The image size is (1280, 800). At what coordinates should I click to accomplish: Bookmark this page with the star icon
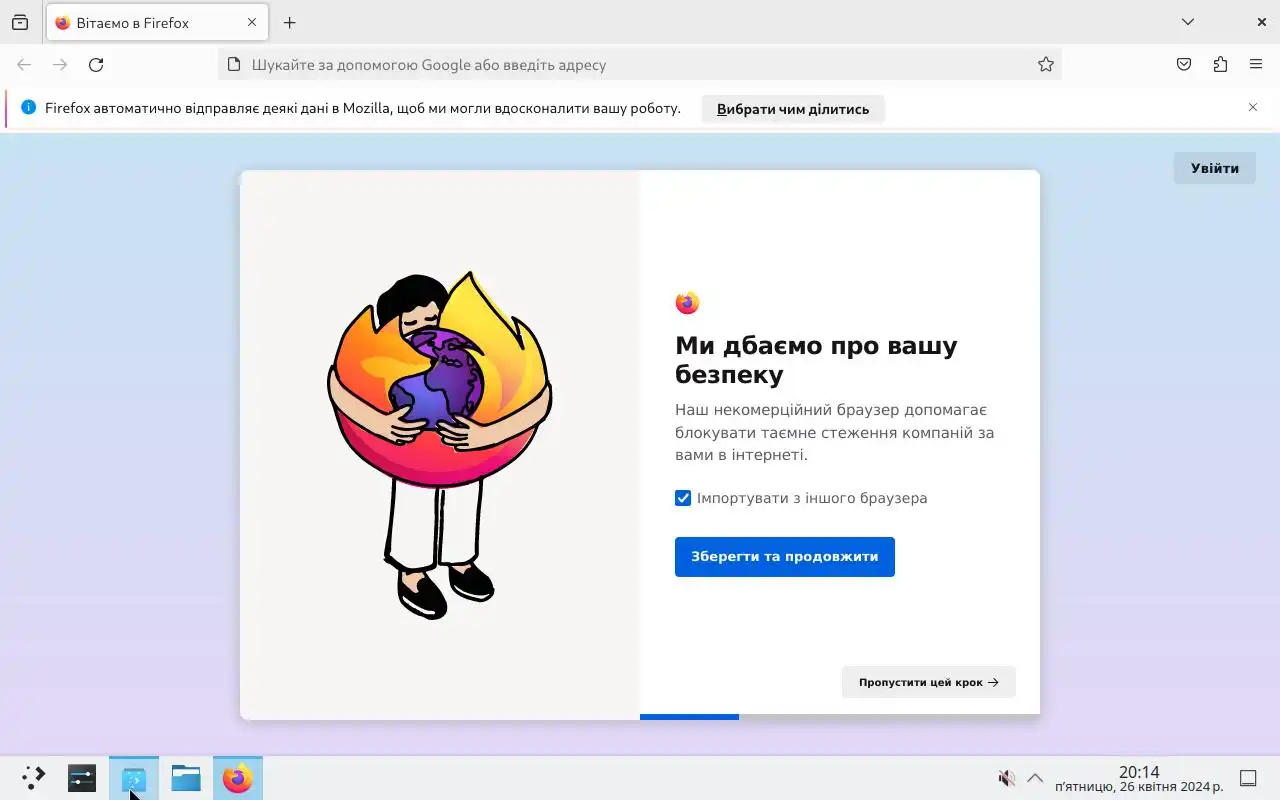pos(1045,65)
